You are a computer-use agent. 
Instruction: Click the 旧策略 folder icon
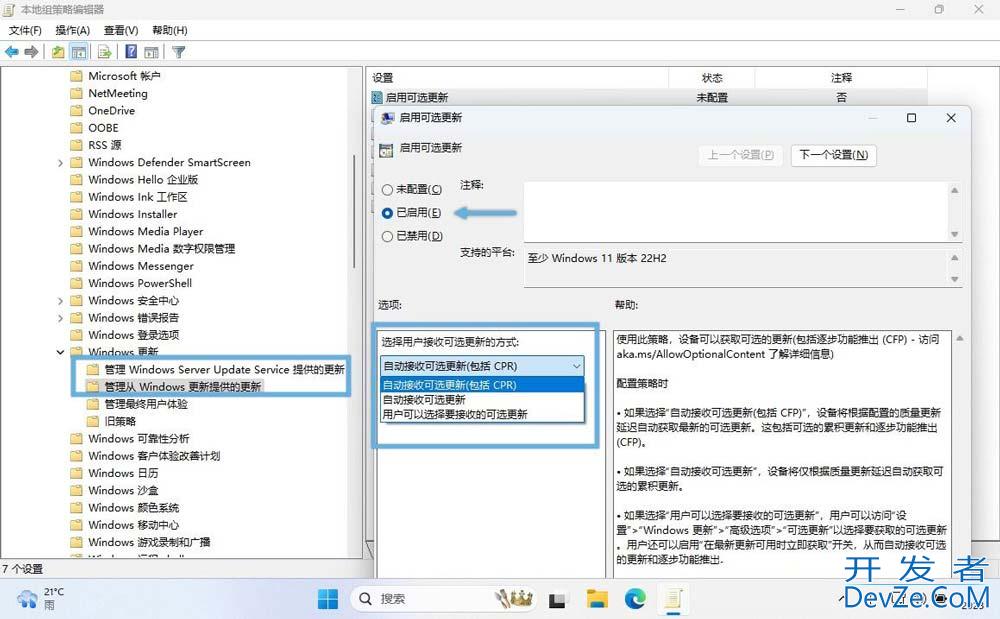click(93, 421)
